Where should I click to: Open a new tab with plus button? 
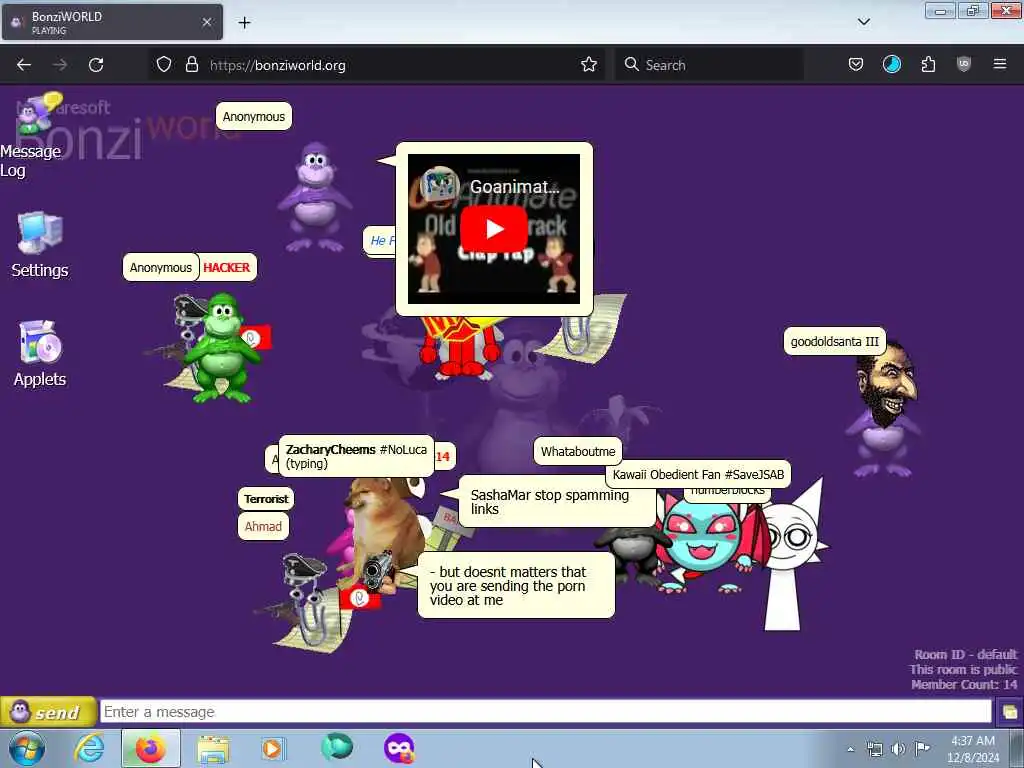click(244, 23)
